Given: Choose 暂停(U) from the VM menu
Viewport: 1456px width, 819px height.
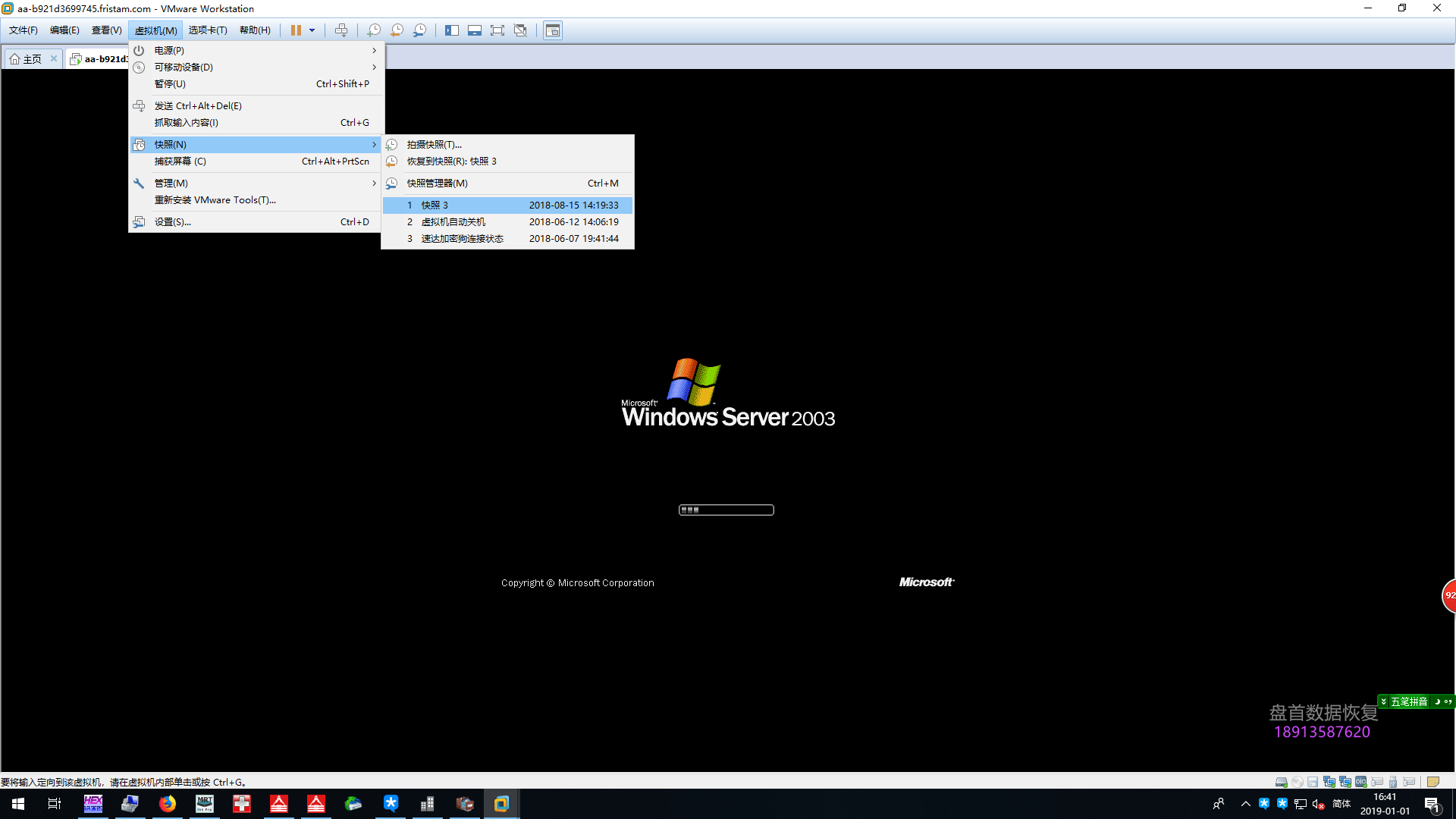Looking at the screenshot, I should tap(256, 83).
